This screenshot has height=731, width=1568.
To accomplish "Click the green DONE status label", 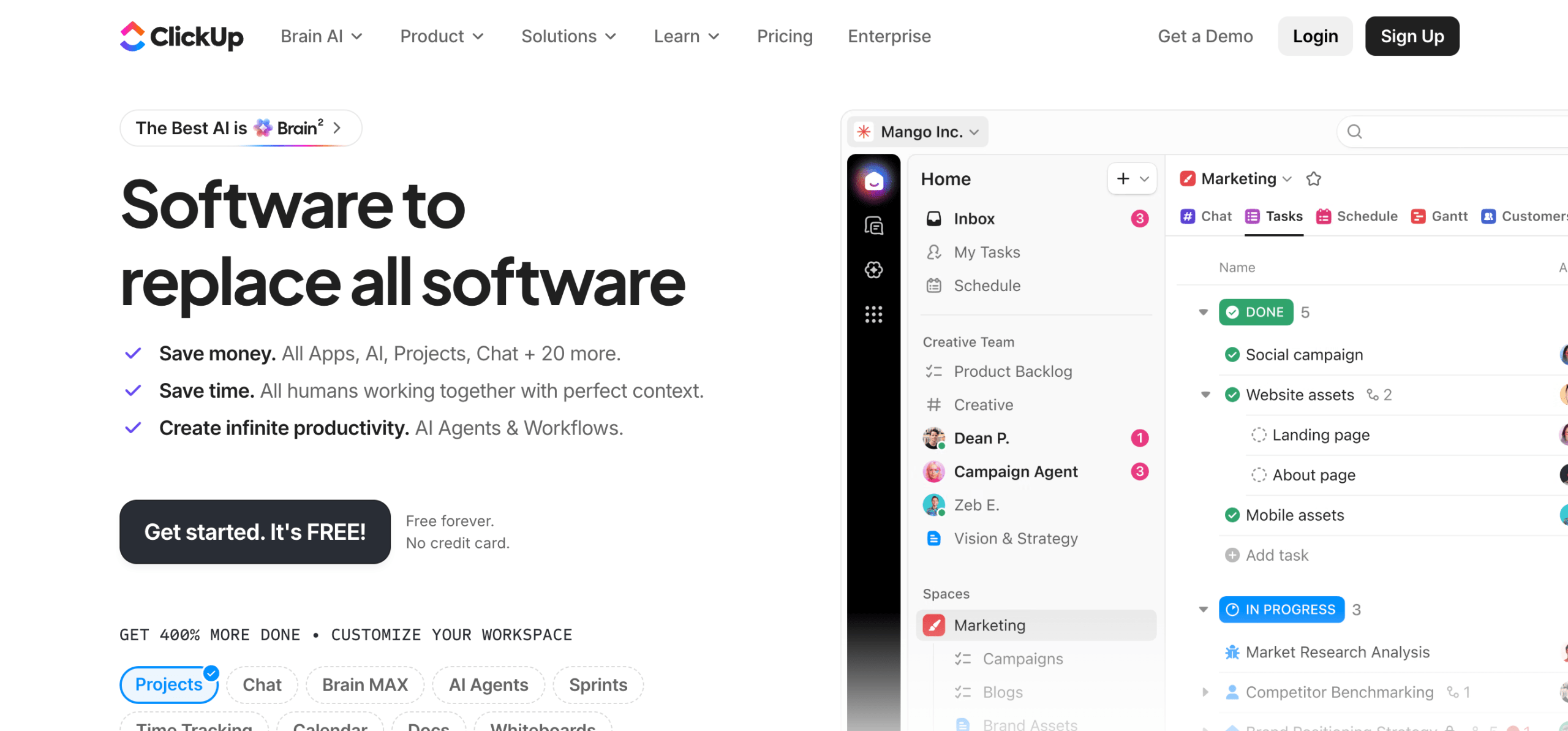I will tap(1256, 312).
